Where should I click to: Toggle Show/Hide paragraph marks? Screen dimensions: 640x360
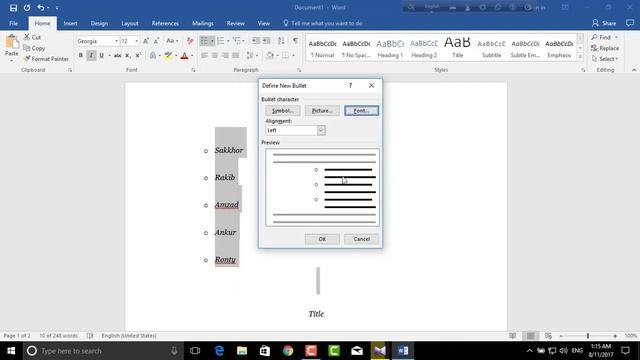pos(295,40)
